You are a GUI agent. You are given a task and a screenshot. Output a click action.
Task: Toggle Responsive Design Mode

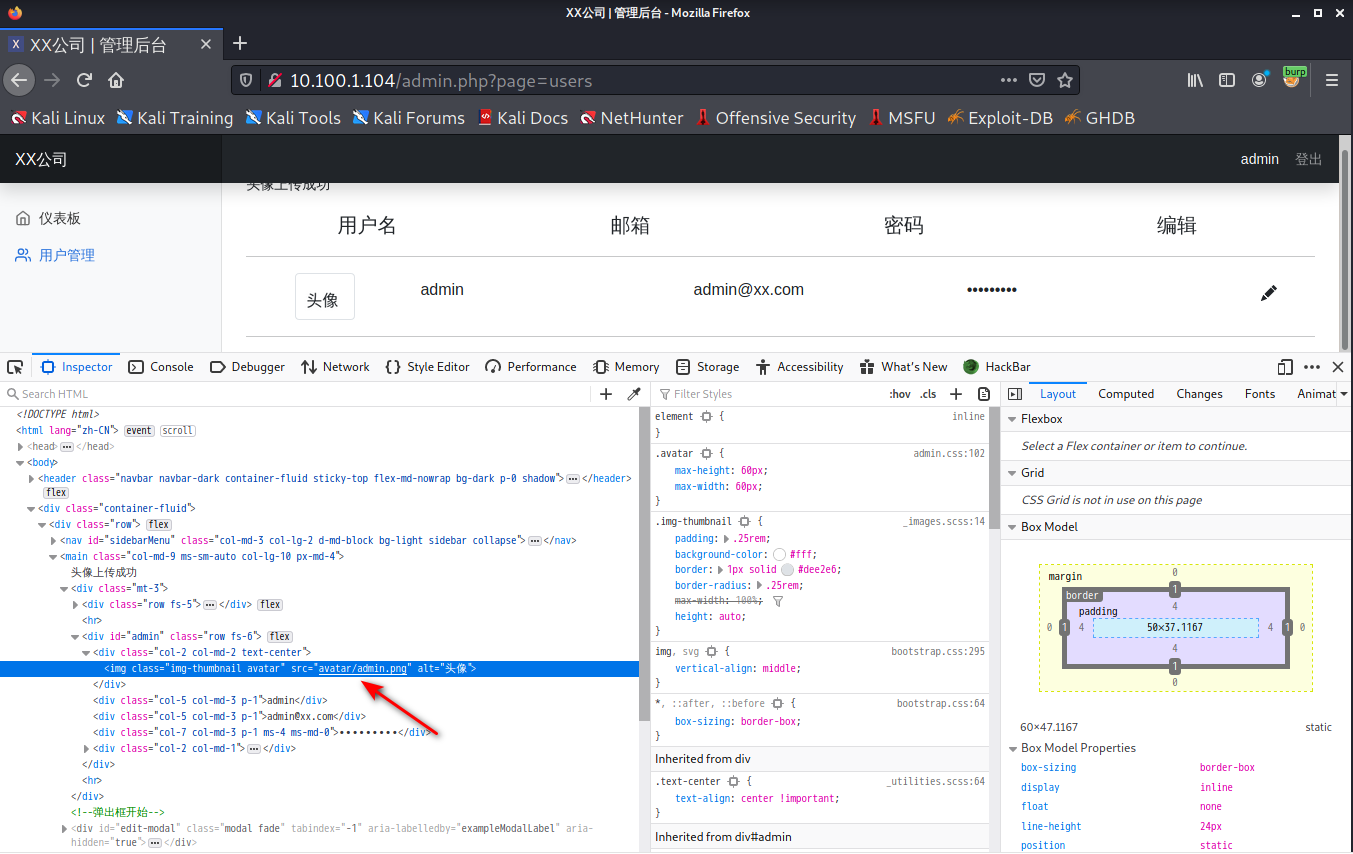[1284, 367]
